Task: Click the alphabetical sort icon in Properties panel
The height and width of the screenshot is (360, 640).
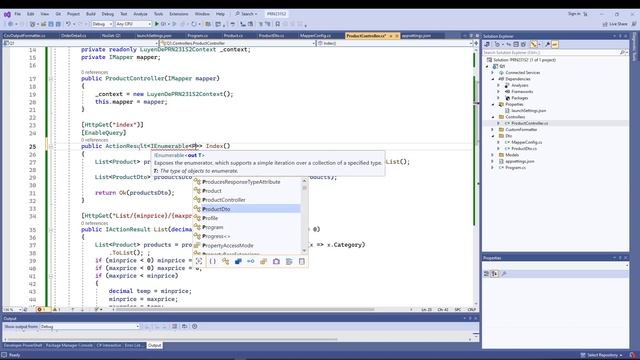Action: pyautogui.click(x=495, y=273)
